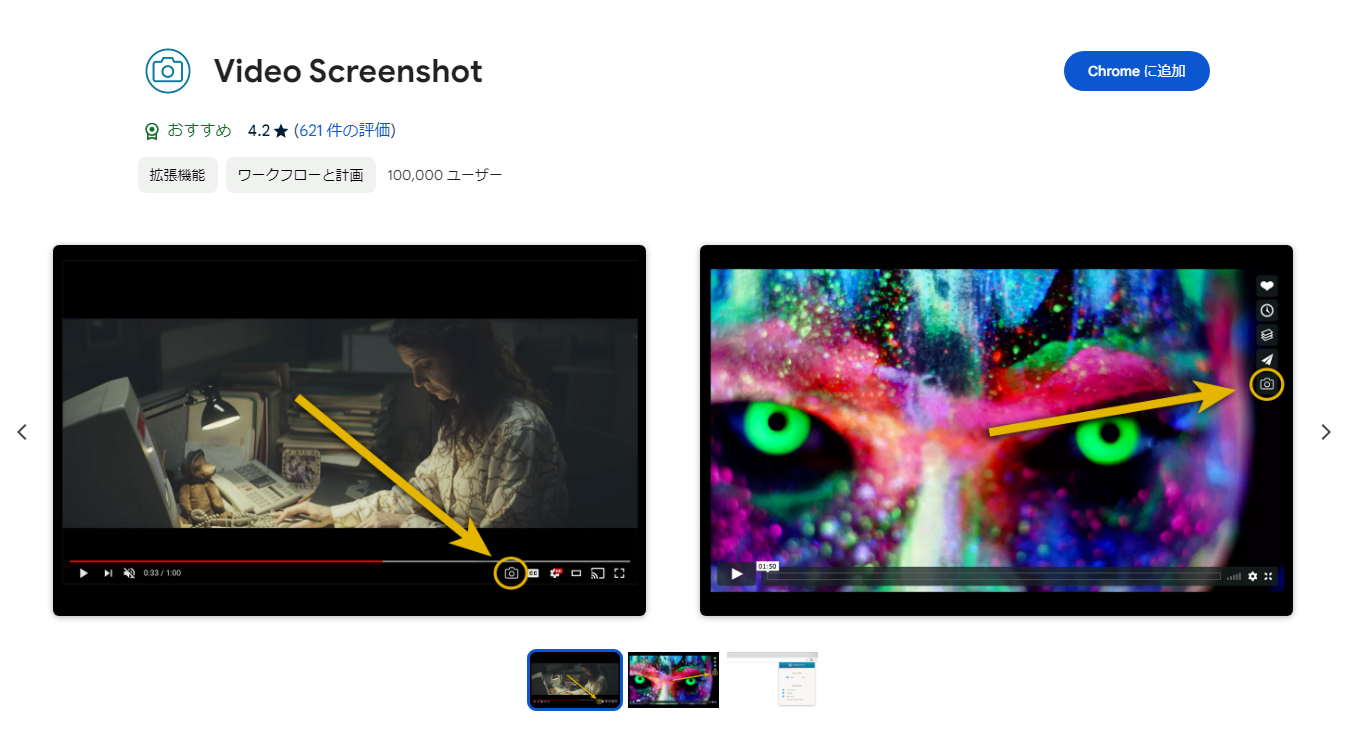
Task: Click the camera capture icon on the colorful video
Action: [1266, 383]
